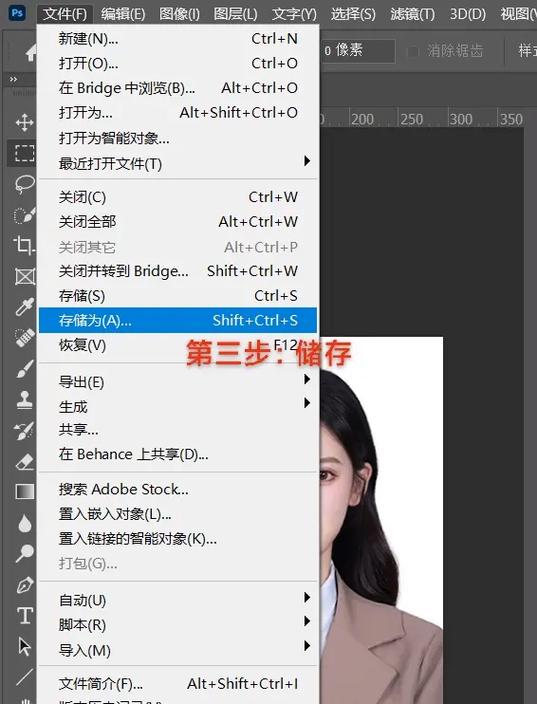537x704 pixels.
Task: Open the 滤镜(T) menu
Action: click(x=413, y=14)
